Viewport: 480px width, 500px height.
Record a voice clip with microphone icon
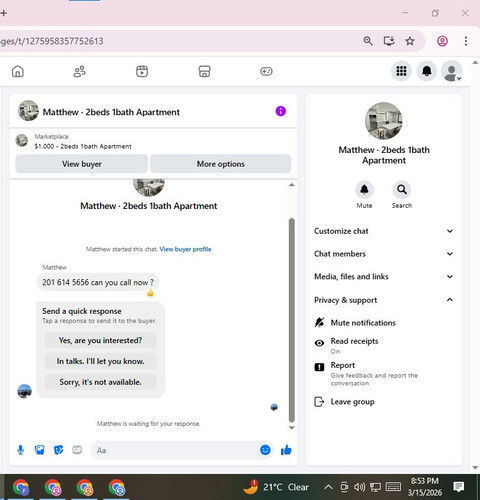20,450
